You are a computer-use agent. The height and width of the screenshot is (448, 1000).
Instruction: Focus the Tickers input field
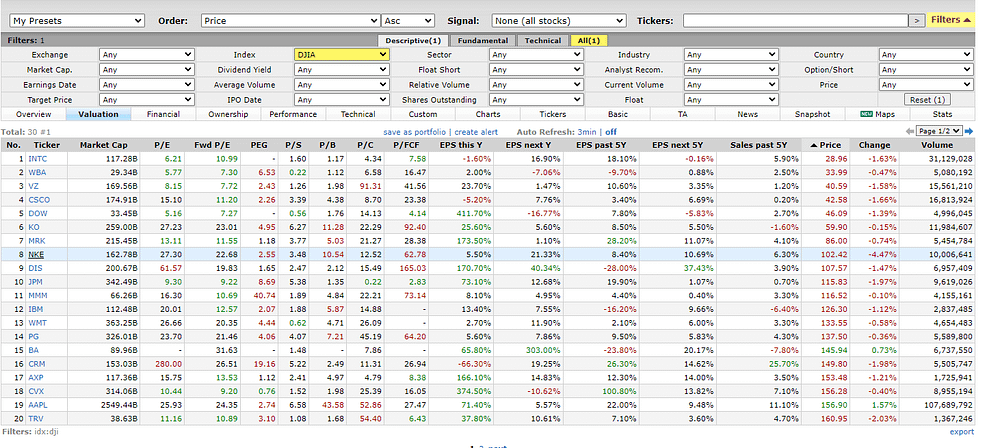[795, 21]
